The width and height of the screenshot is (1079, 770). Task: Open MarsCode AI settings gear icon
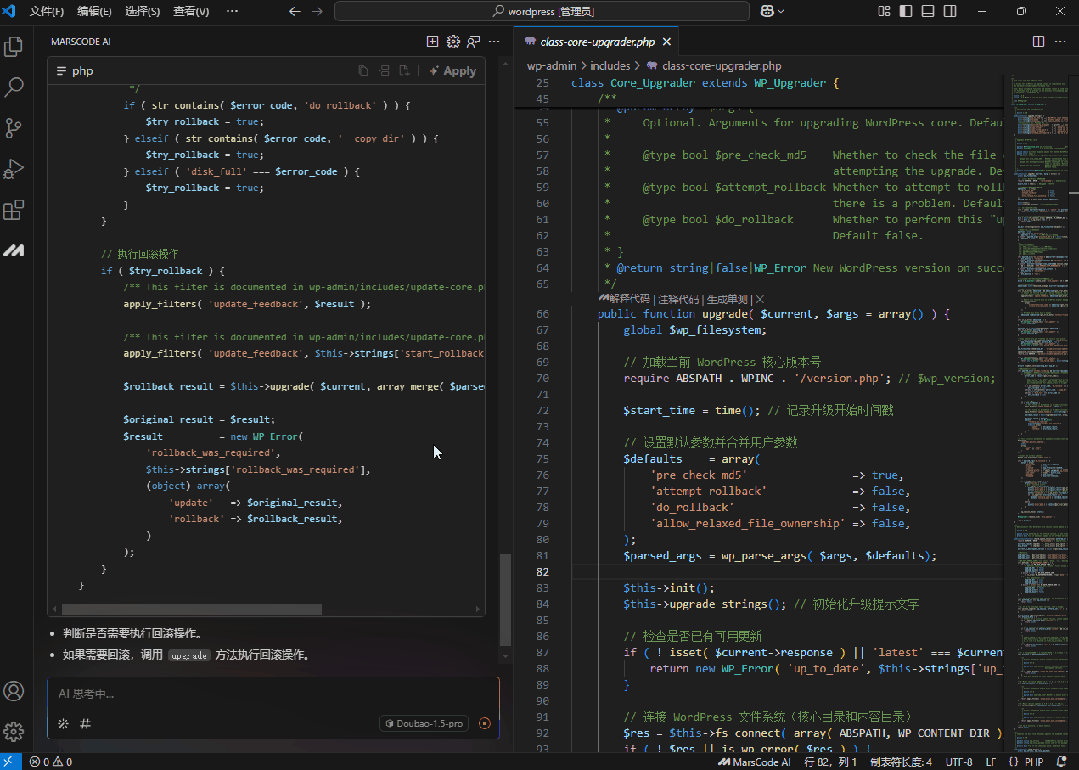(453, 42)
